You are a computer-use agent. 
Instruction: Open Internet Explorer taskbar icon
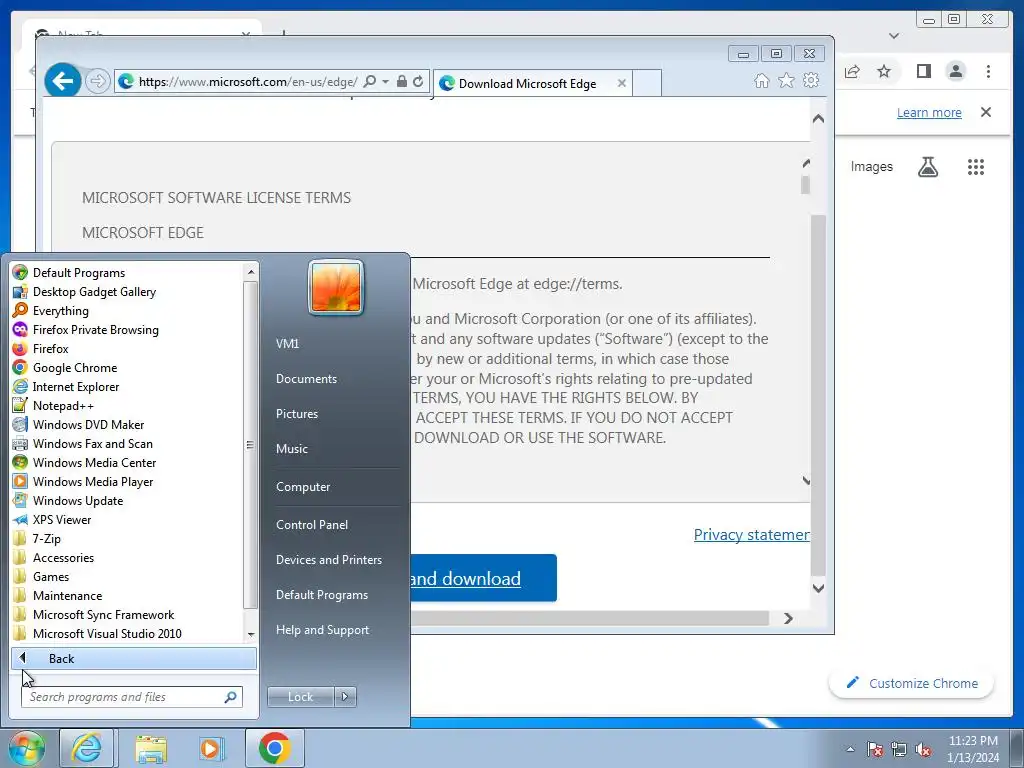pyautogui.click(x=87, y=748)
